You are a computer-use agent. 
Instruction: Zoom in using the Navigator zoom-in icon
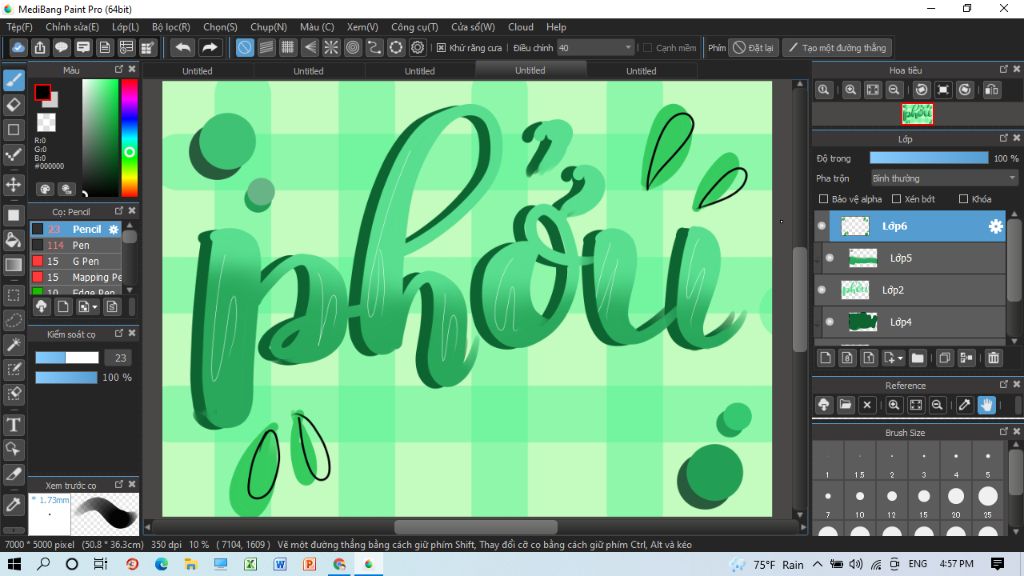pos(850,90)
